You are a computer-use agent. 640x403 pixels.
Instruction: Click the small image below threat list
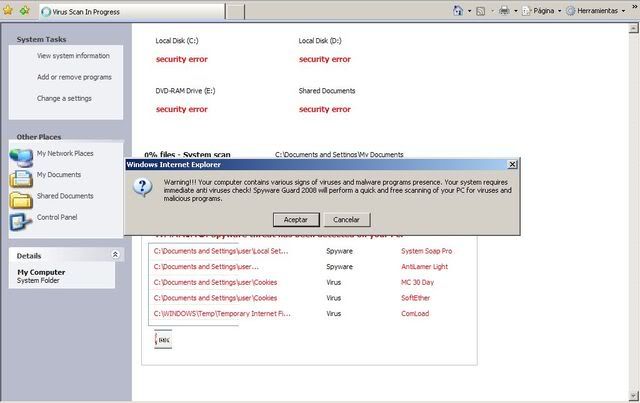click(163, 339)
